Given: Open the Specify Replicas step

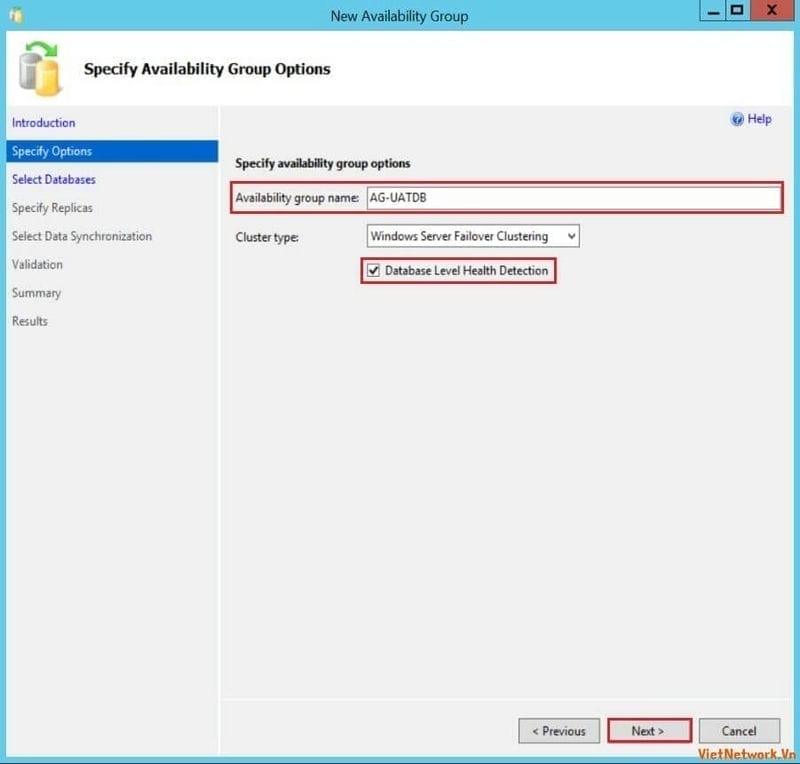Looking at the screenshot, I should (x=52, y=208).
